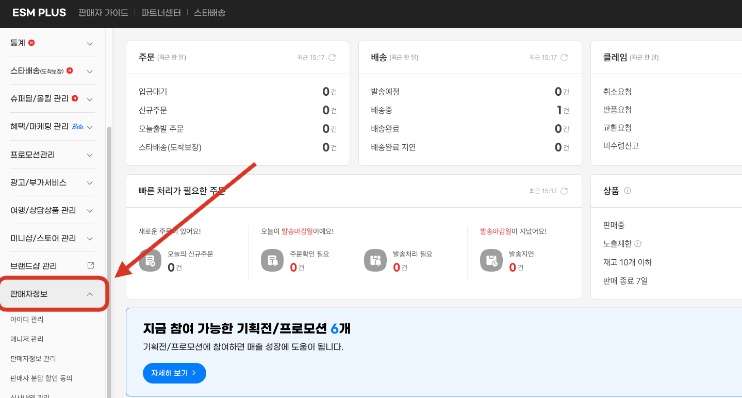Click 취소요청 in the 클레임 card

click(x=617, y=91)
